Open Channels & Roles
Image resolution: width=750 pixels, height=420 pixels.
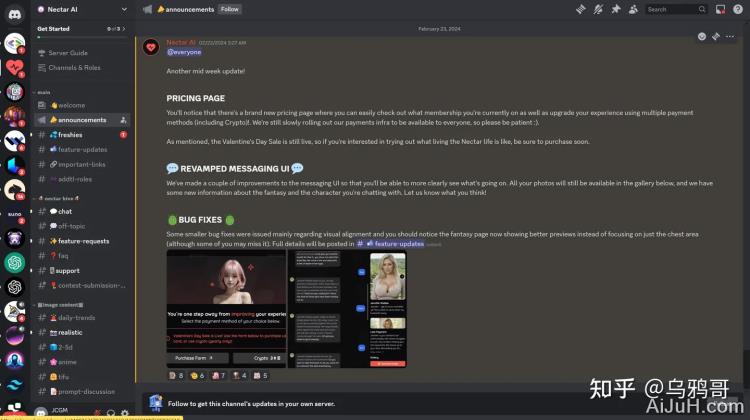point(74,67)
